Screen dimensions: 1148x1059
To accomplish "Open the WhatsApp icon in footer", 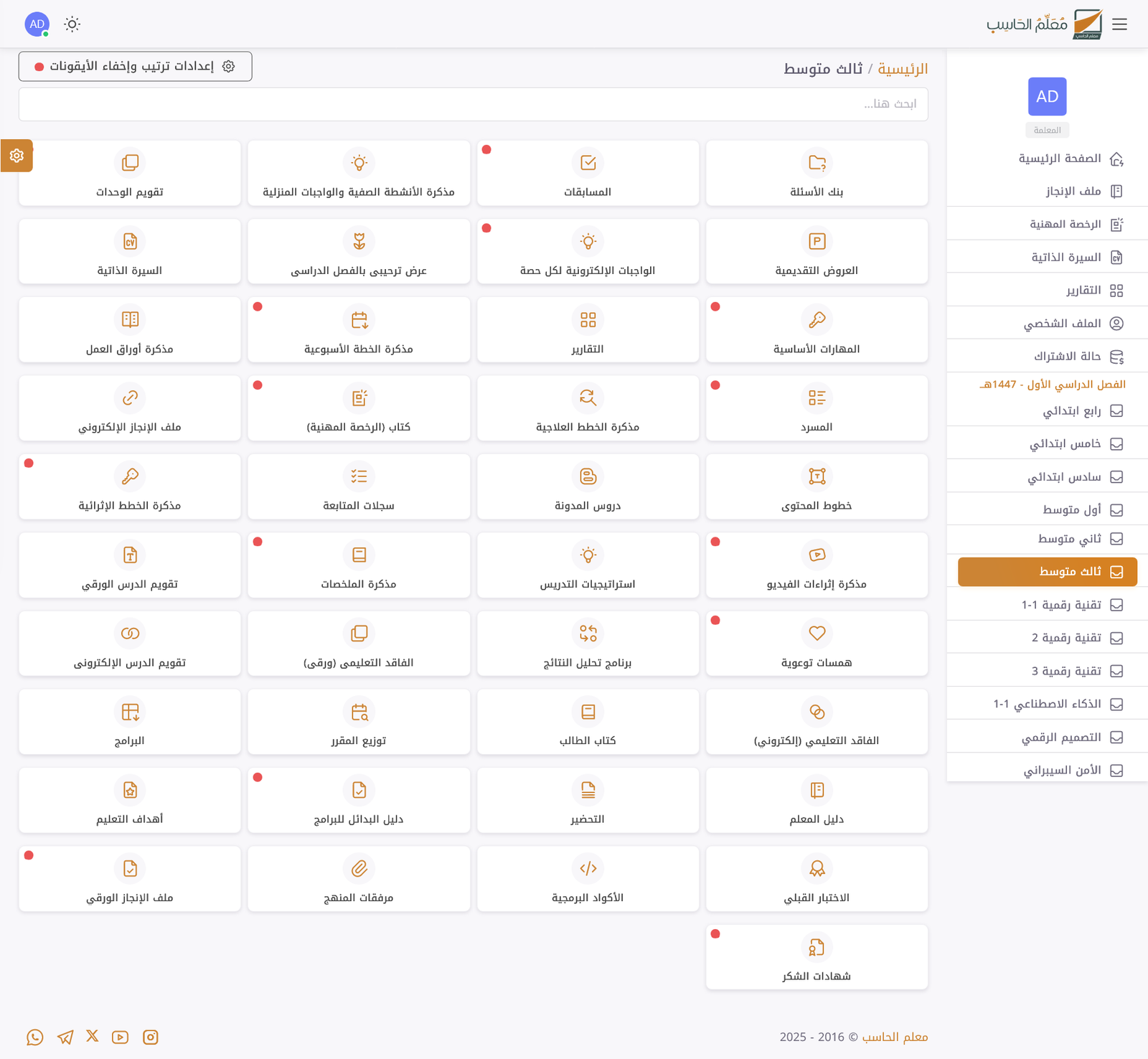I will click(x=34, y=1037).
